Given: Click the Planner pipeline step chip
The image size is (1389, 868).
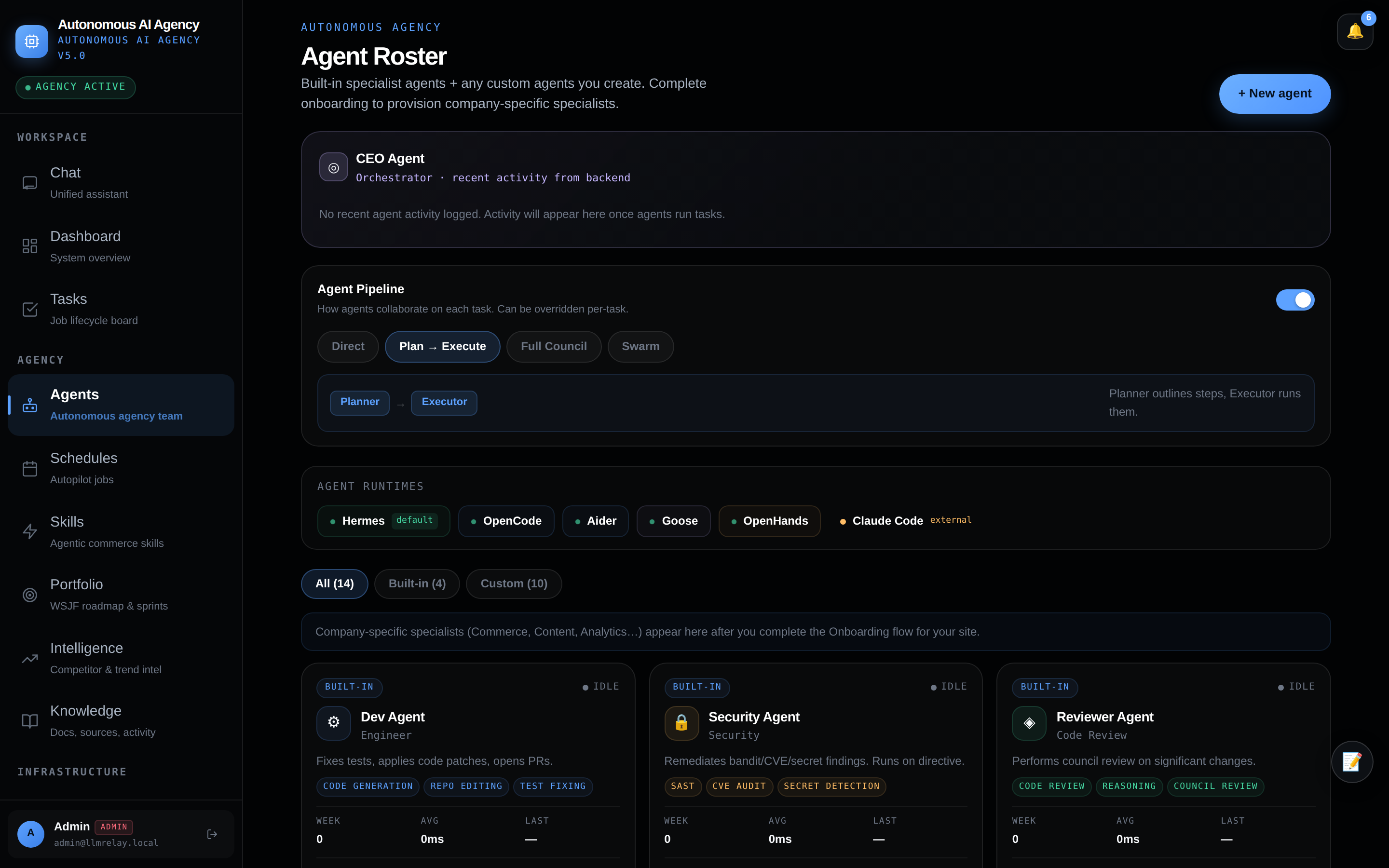Looking at the screenshot, I should 360,403.
